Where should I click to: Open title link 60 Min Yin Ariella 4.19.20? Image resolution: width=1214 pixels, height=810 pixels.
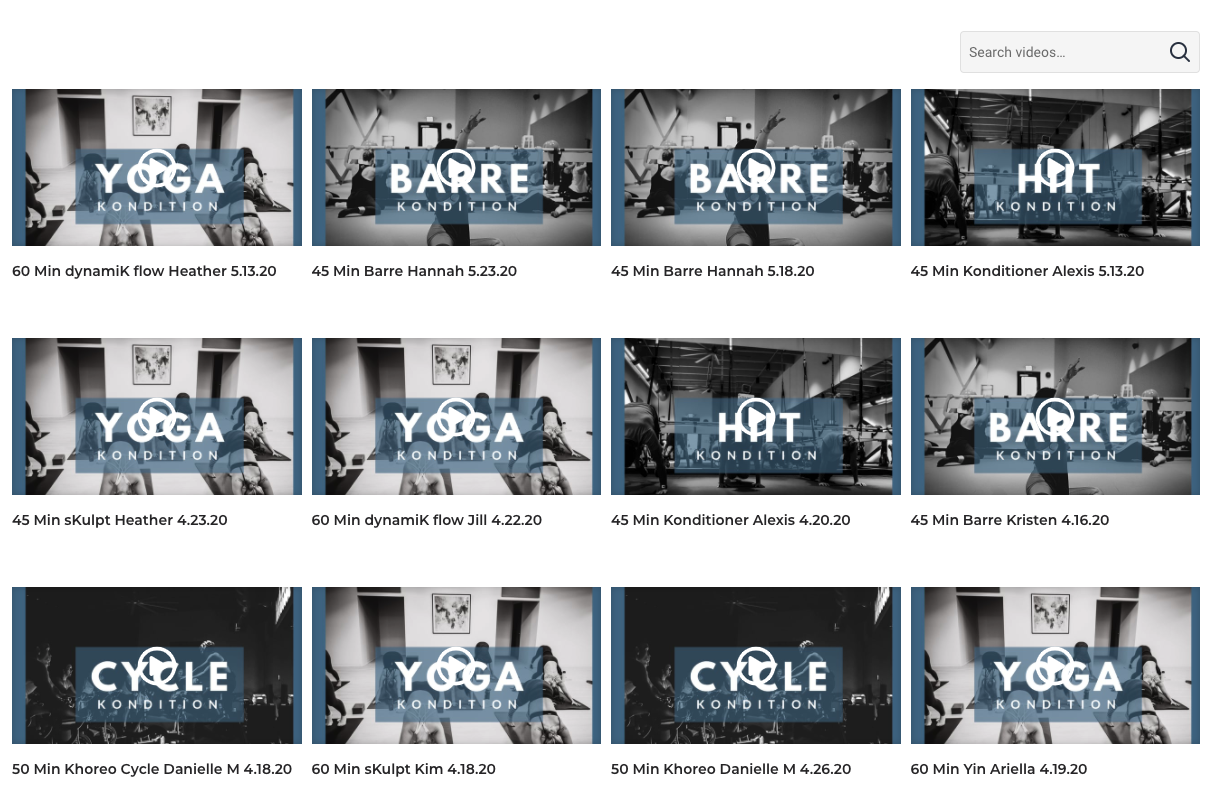[999, 769]
